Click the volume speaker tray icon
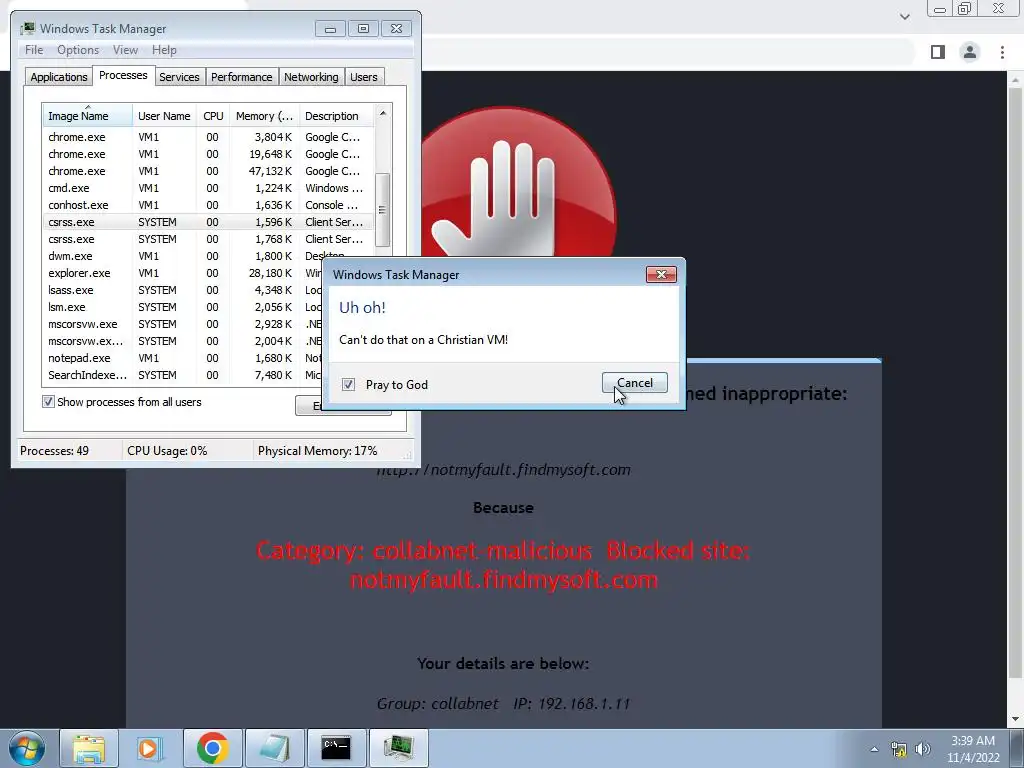Viewport: 1024px width, 768px height. point(922,749)
